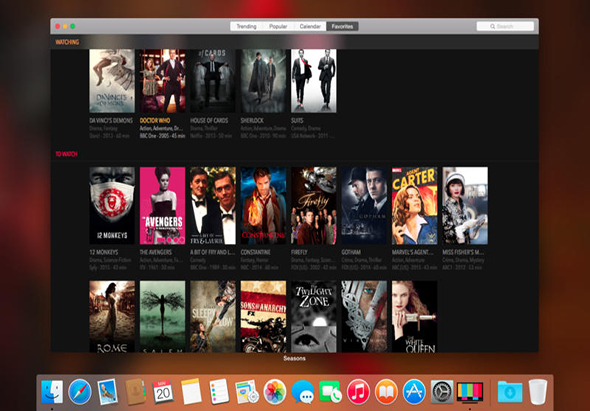Open the Agent Carter poster

[415, 206]
